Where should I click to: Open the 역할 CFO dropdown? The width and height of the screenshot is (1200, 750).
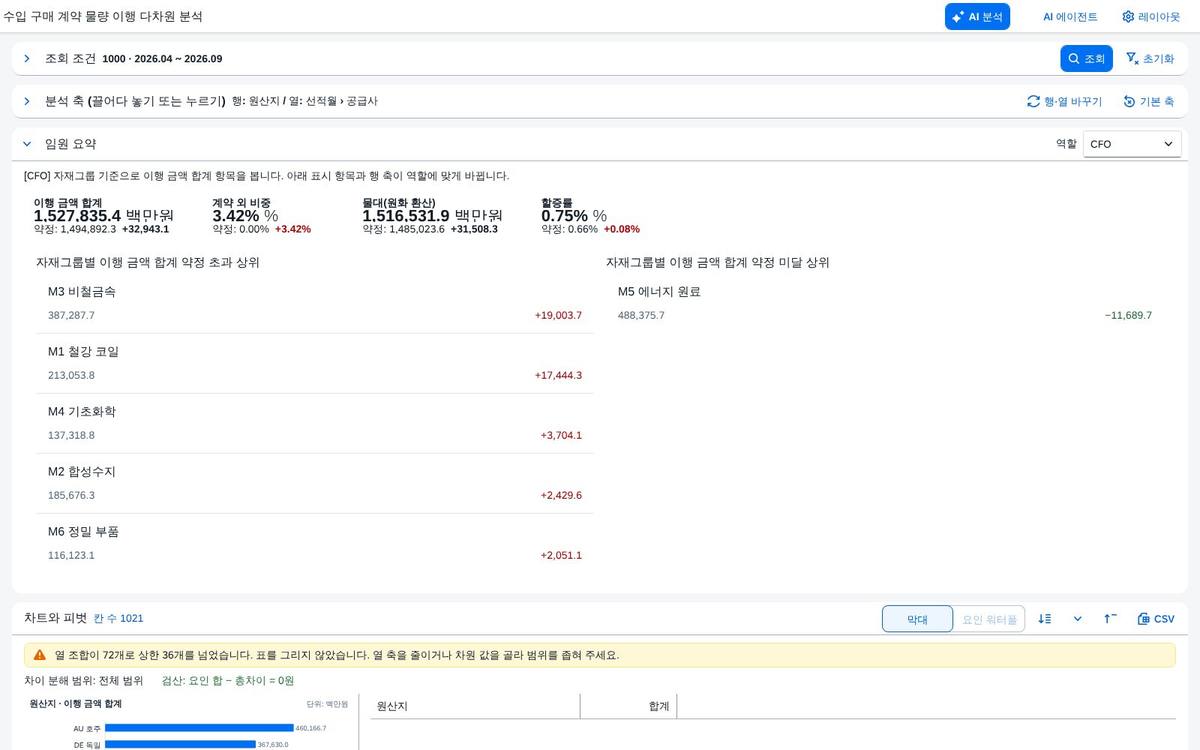coord(1132,144)
